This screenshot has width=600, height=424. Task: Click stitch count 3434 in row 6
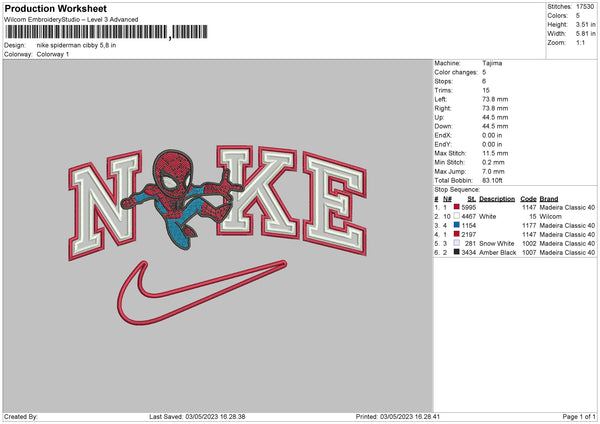tap(468, 253)
